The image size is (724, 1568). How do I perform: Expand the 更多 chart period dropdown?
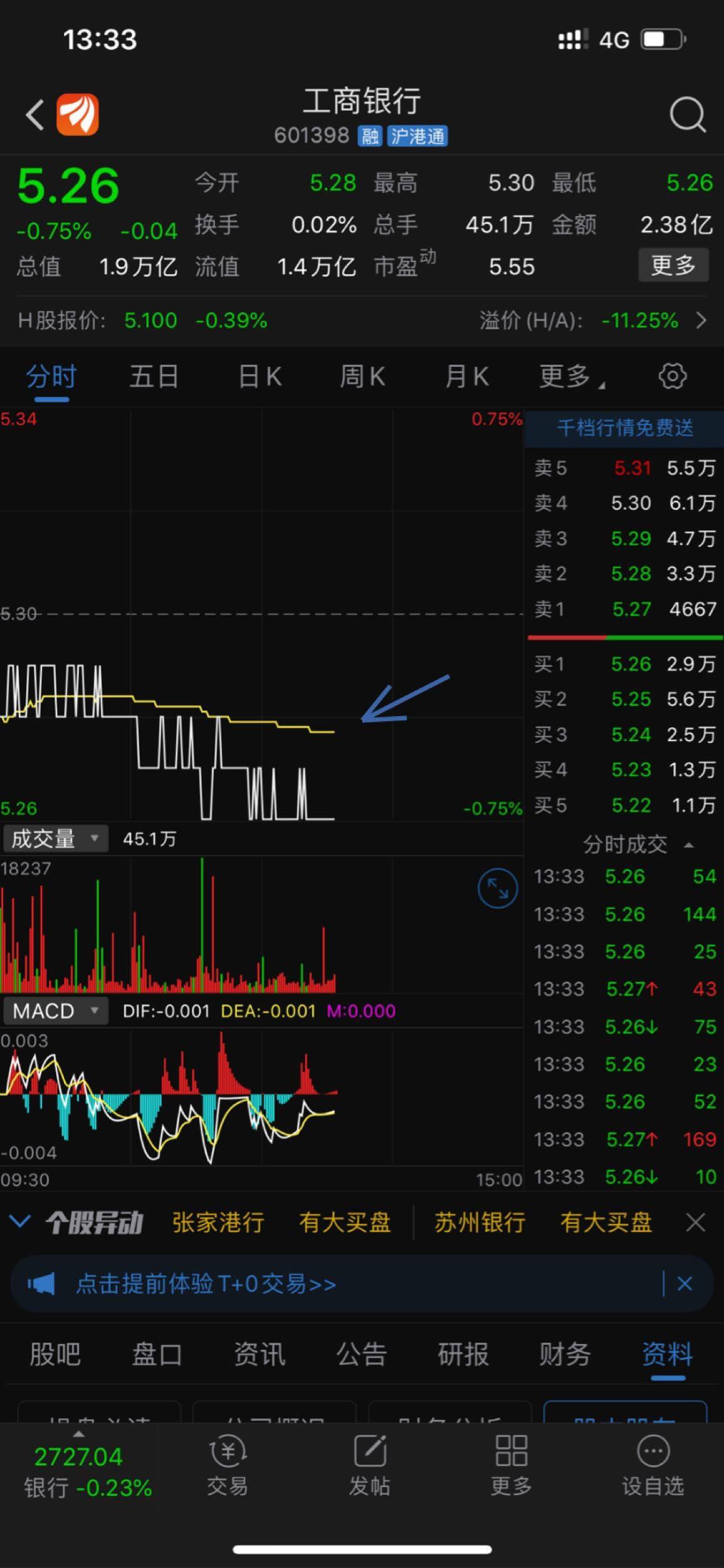tap(570, 377)
